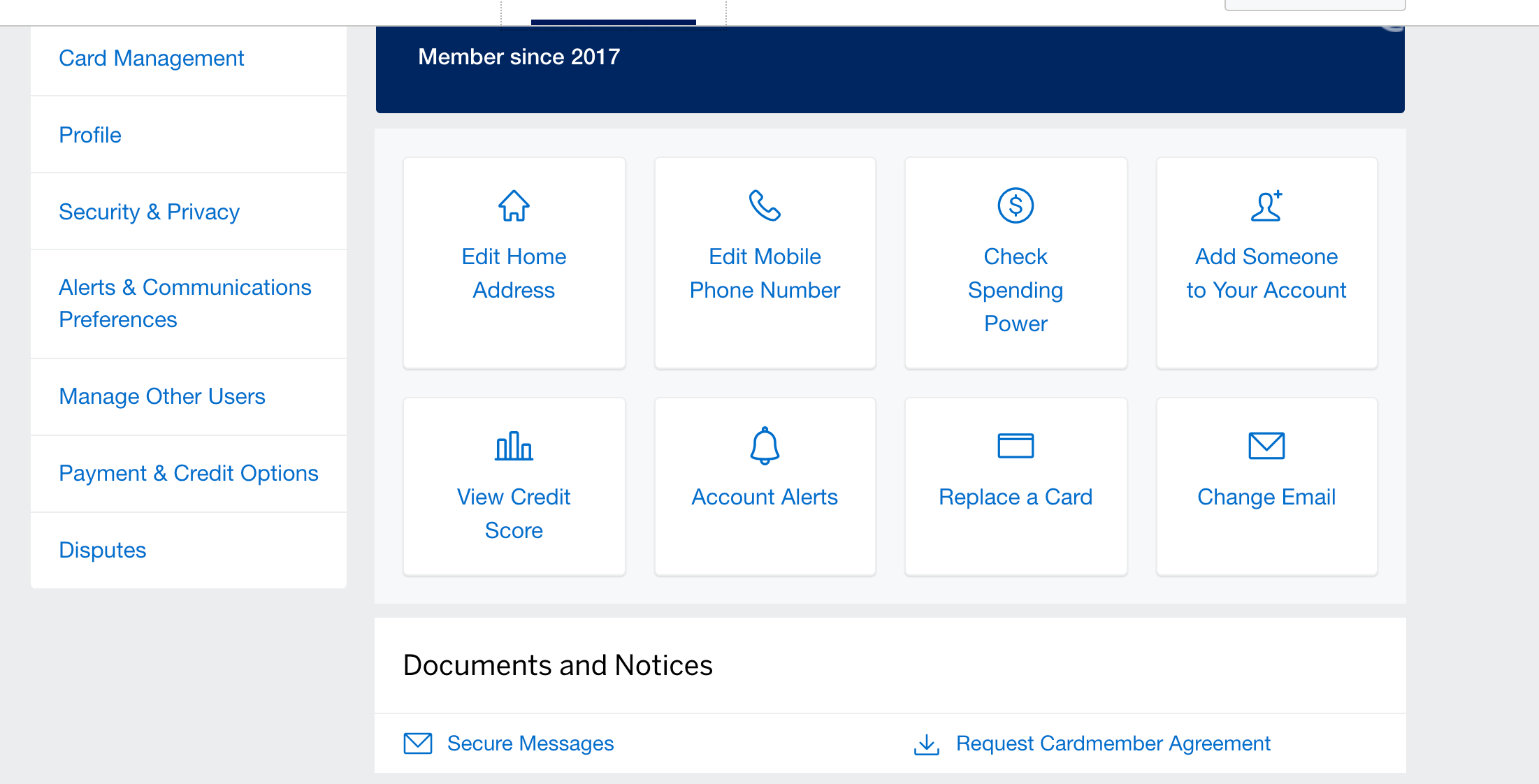Click the download icon next to Request Cardmember Agreement
1539x784 pixels.
[925, 743]
